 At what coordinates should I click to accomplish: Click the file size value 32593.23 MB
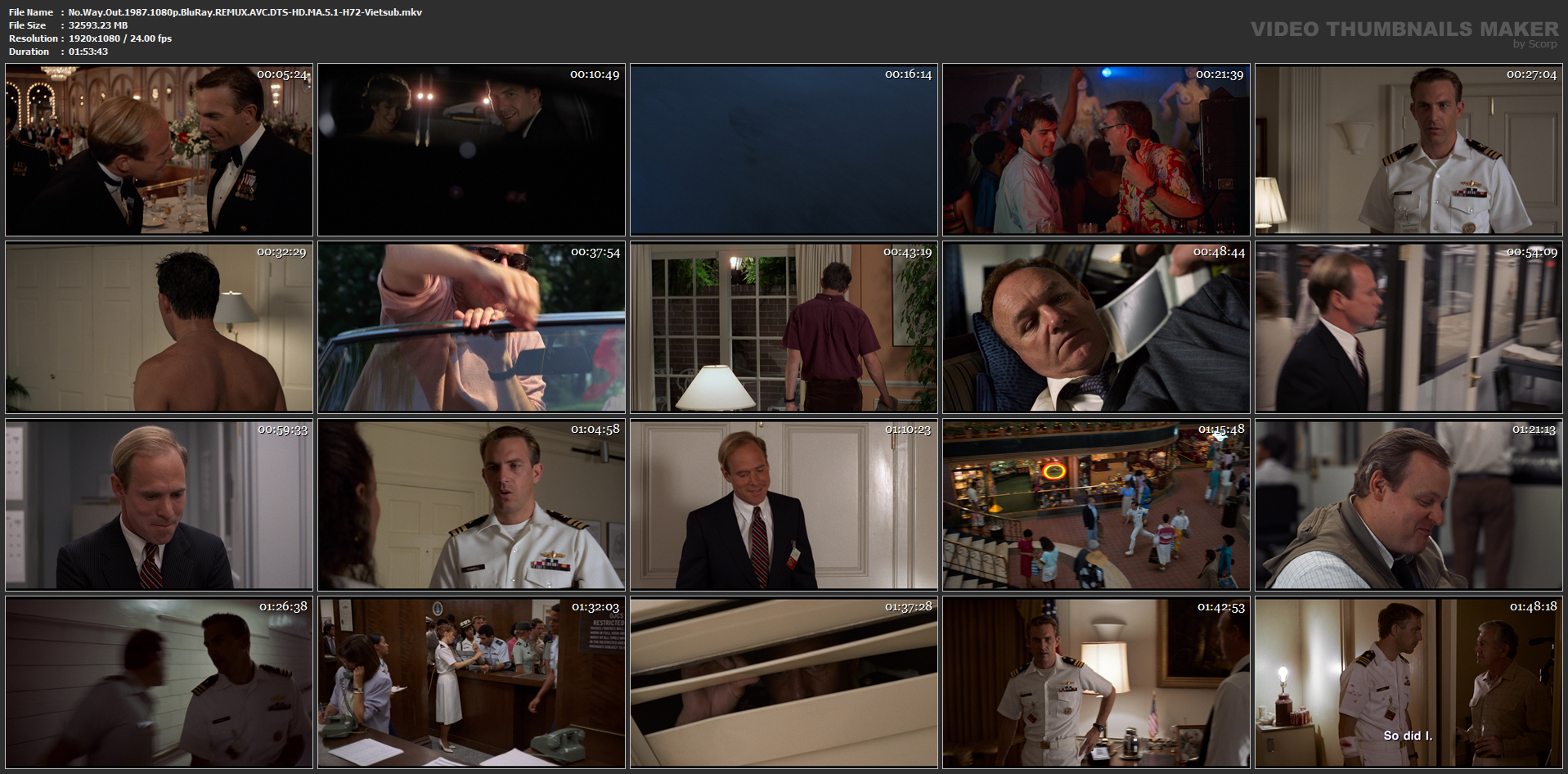point(98,25)
